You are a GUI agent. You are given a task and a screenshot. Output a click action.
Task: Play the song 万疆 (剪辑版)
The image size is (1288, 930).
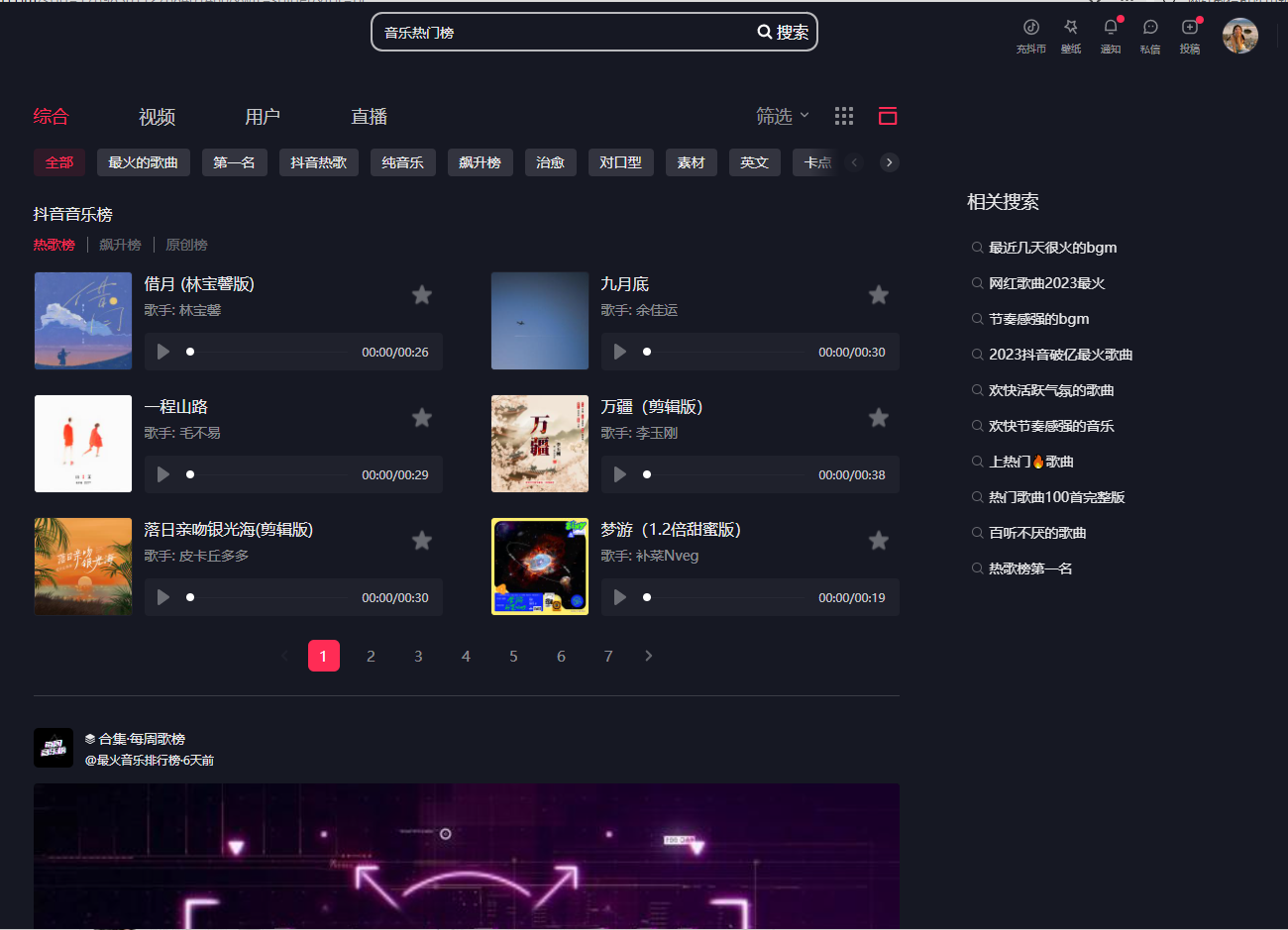click(x=620, y=474)
